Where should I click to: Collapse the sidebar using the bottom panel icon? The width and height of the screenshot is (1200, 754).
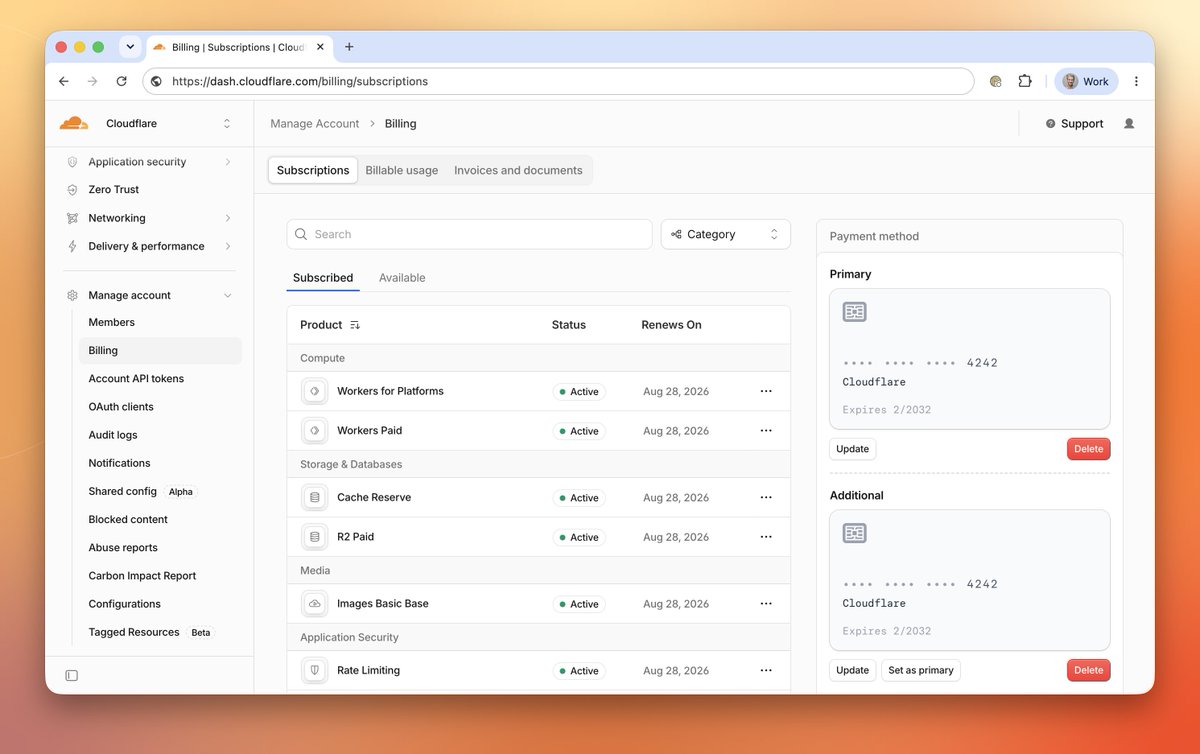coord(72,675)
